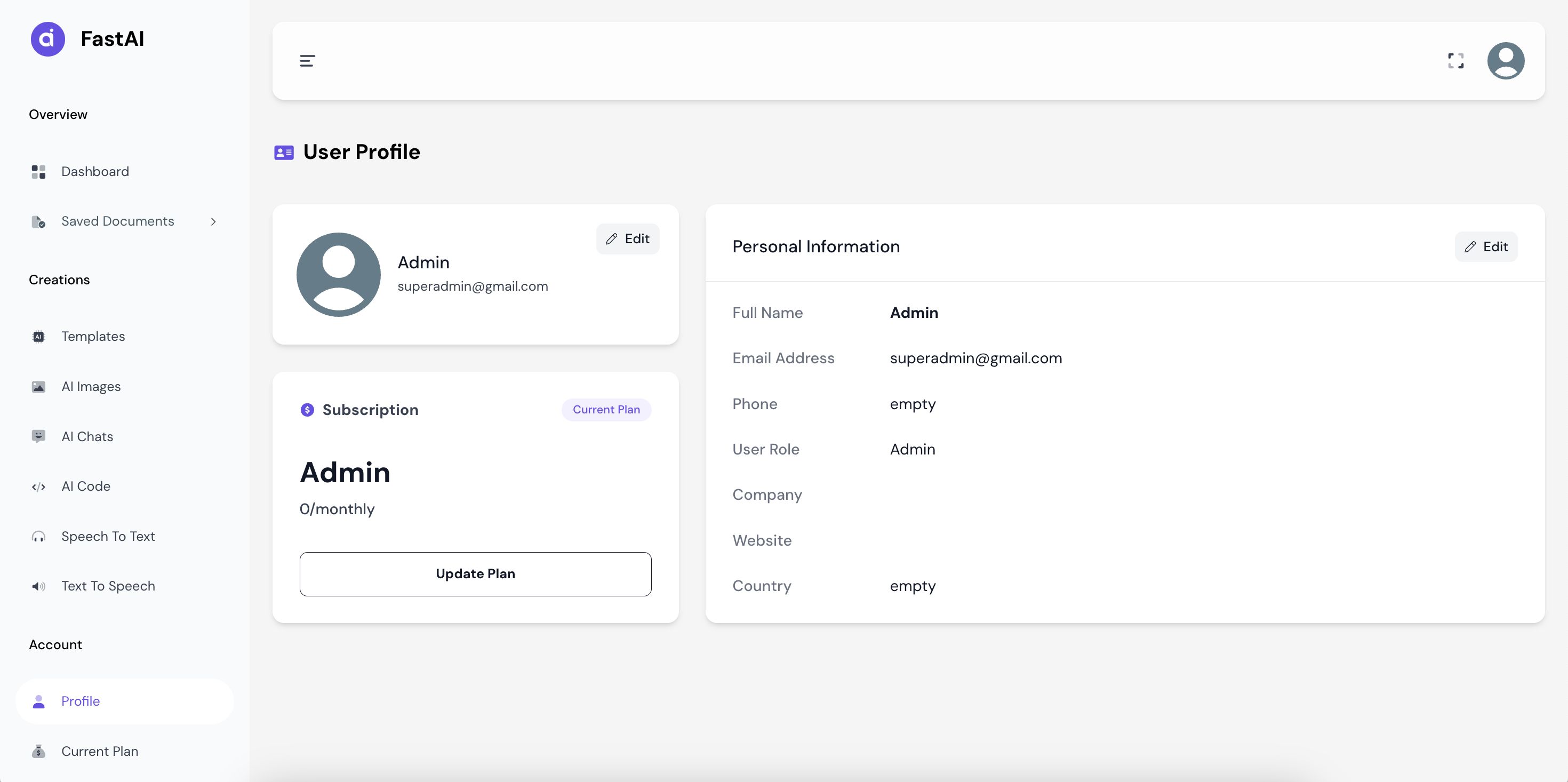
Task: Open the user avatar menu in header
Action: [x=1505, y=61]
